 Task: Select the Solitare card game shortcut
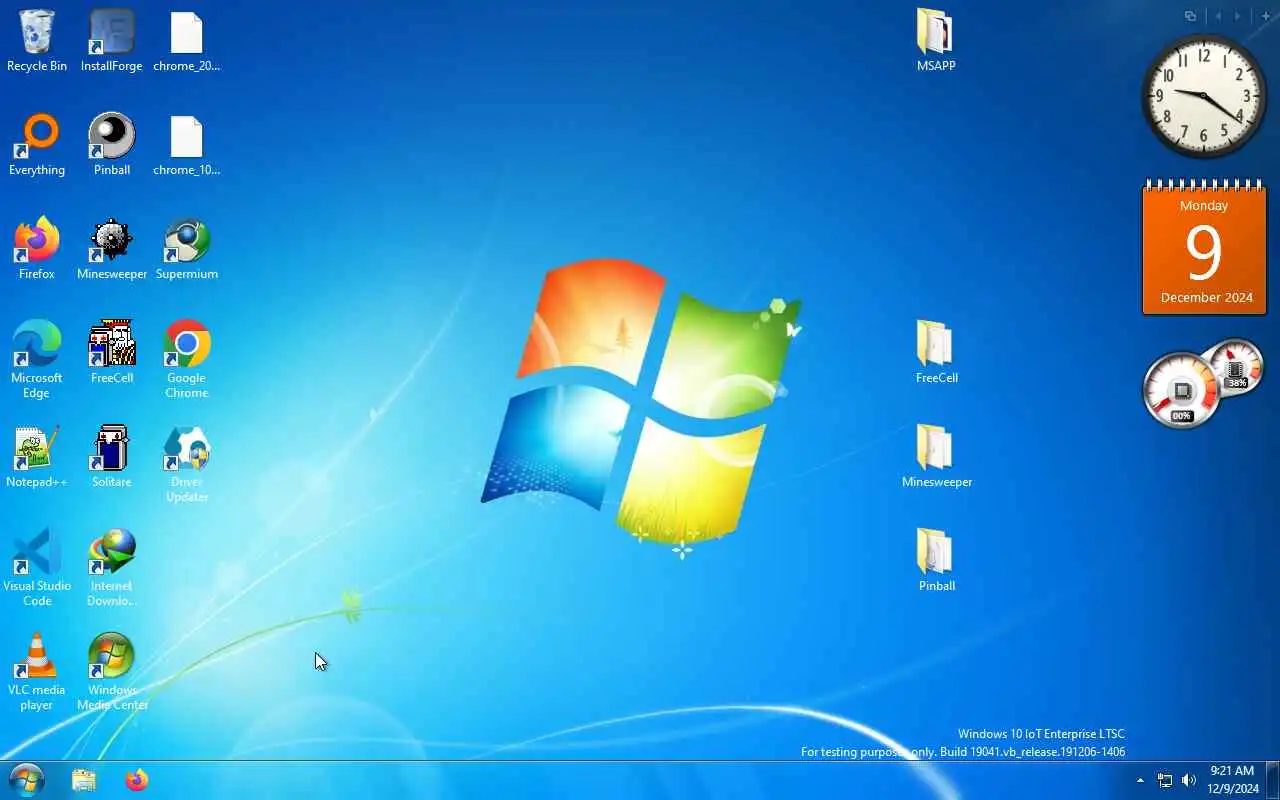tap(111, 457)
